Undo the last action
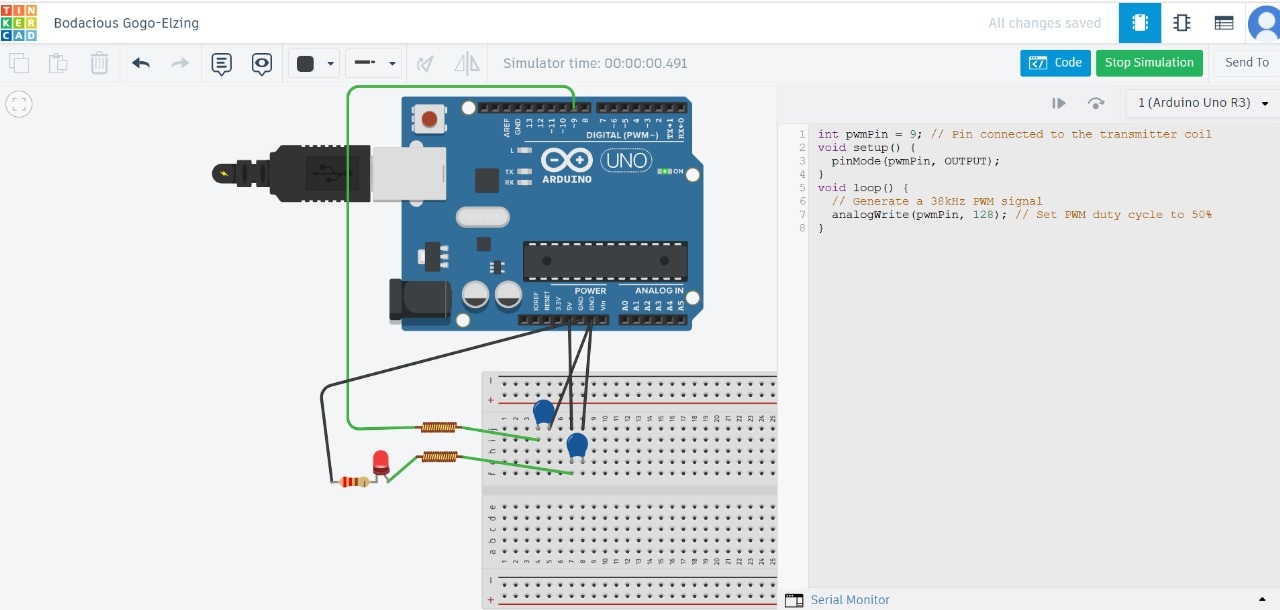This screenshot has width=1280, height=610. point(141,63)
